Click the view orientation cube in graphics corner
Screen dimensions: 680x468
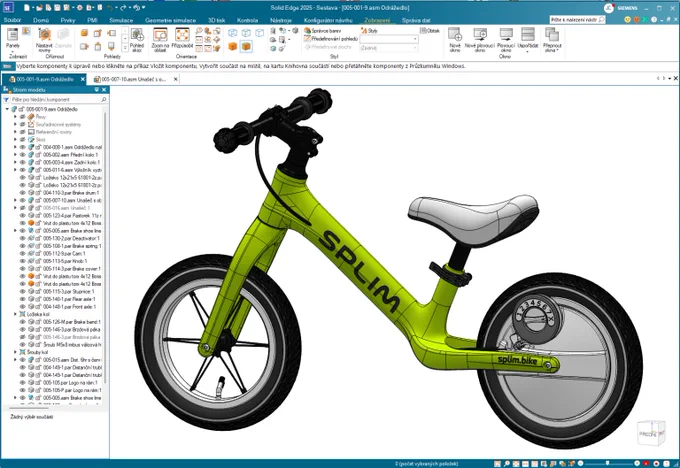point(651,433)
